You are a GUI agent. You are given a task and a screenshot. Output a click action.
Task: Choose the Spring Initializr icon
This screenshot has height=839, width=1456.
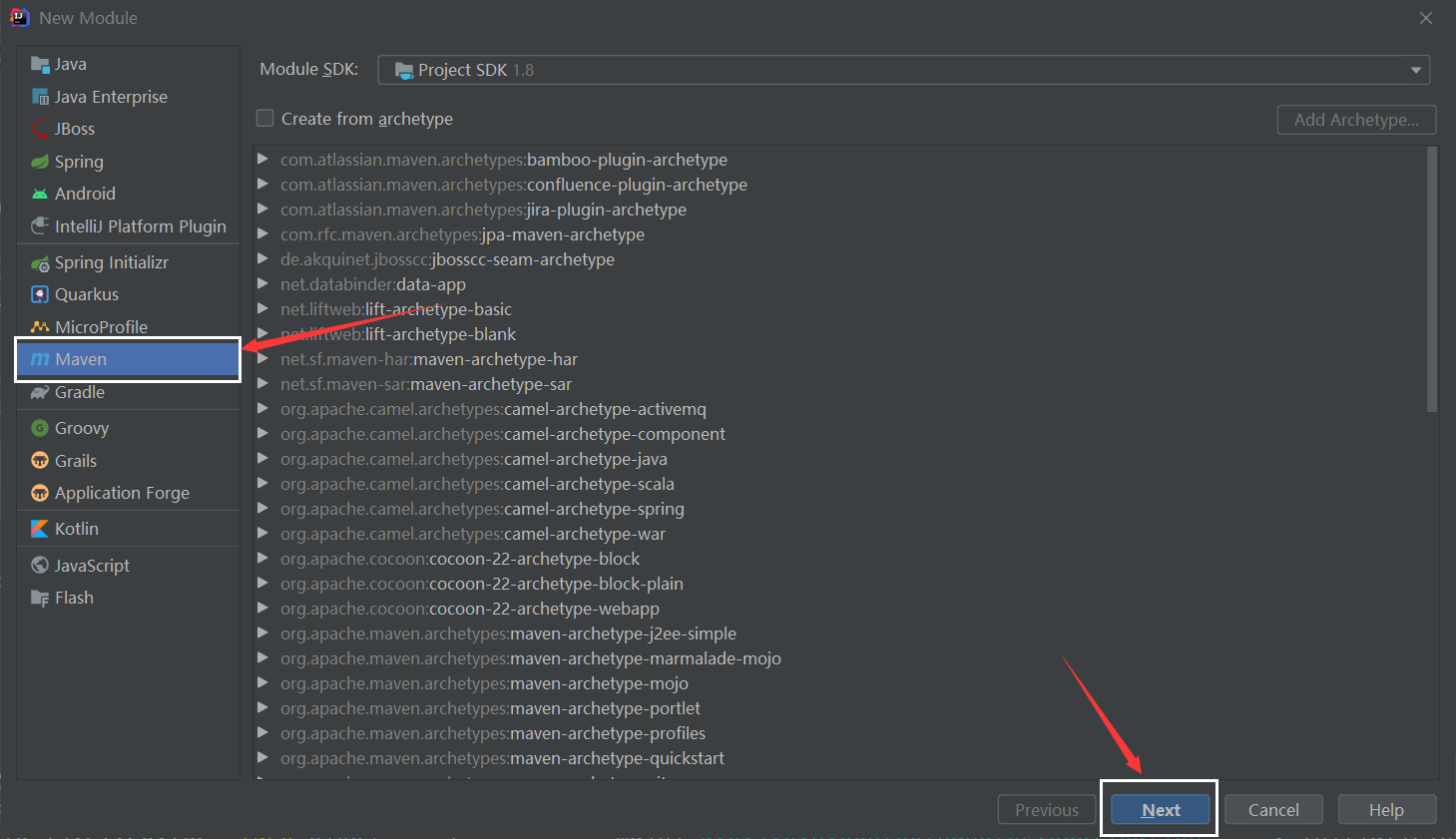[40, 263]
